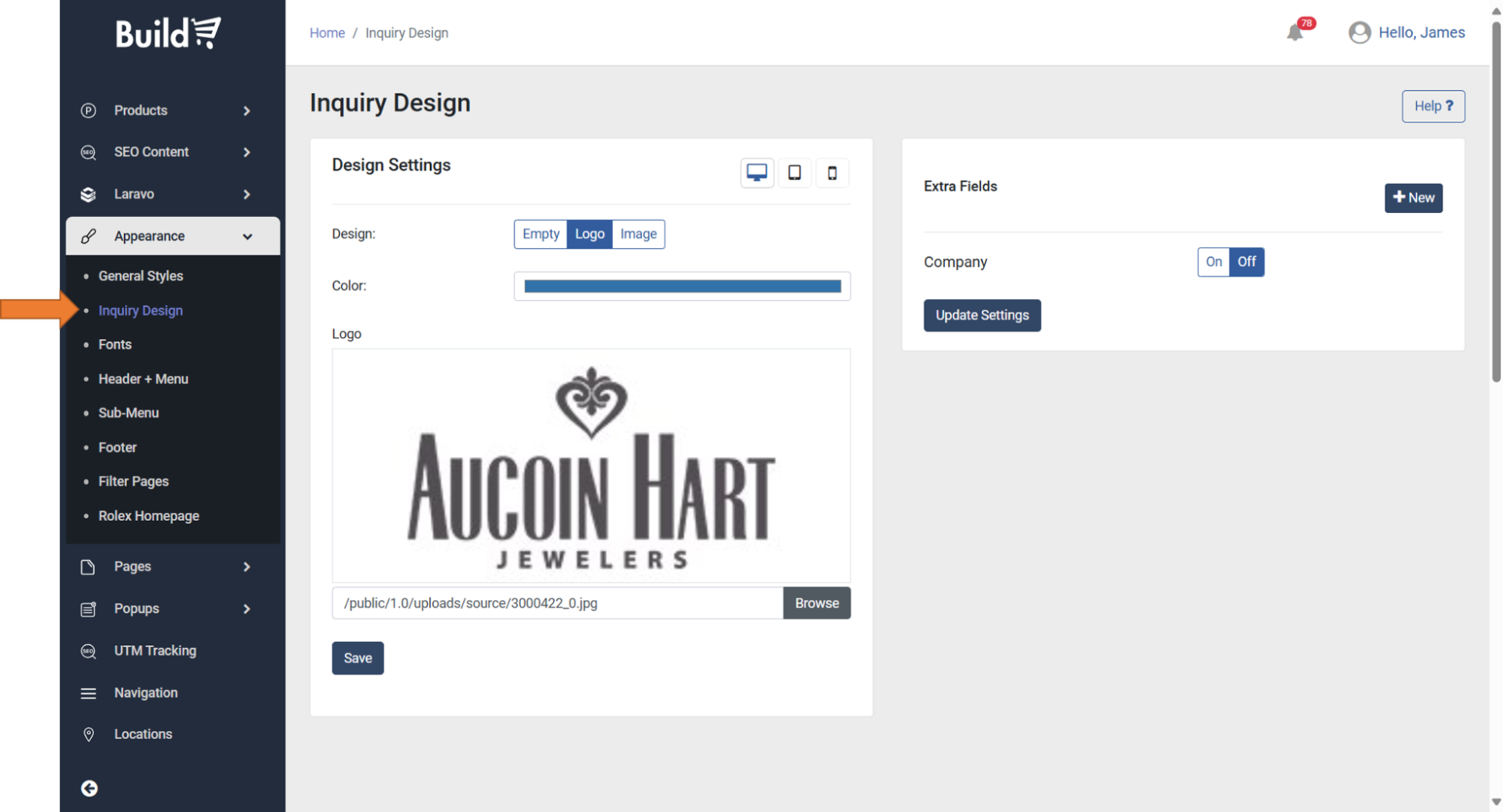The image size is (1503, 812).
Task: Click the Aucoin Hart logo preview
Action: [x=591, y=465]
